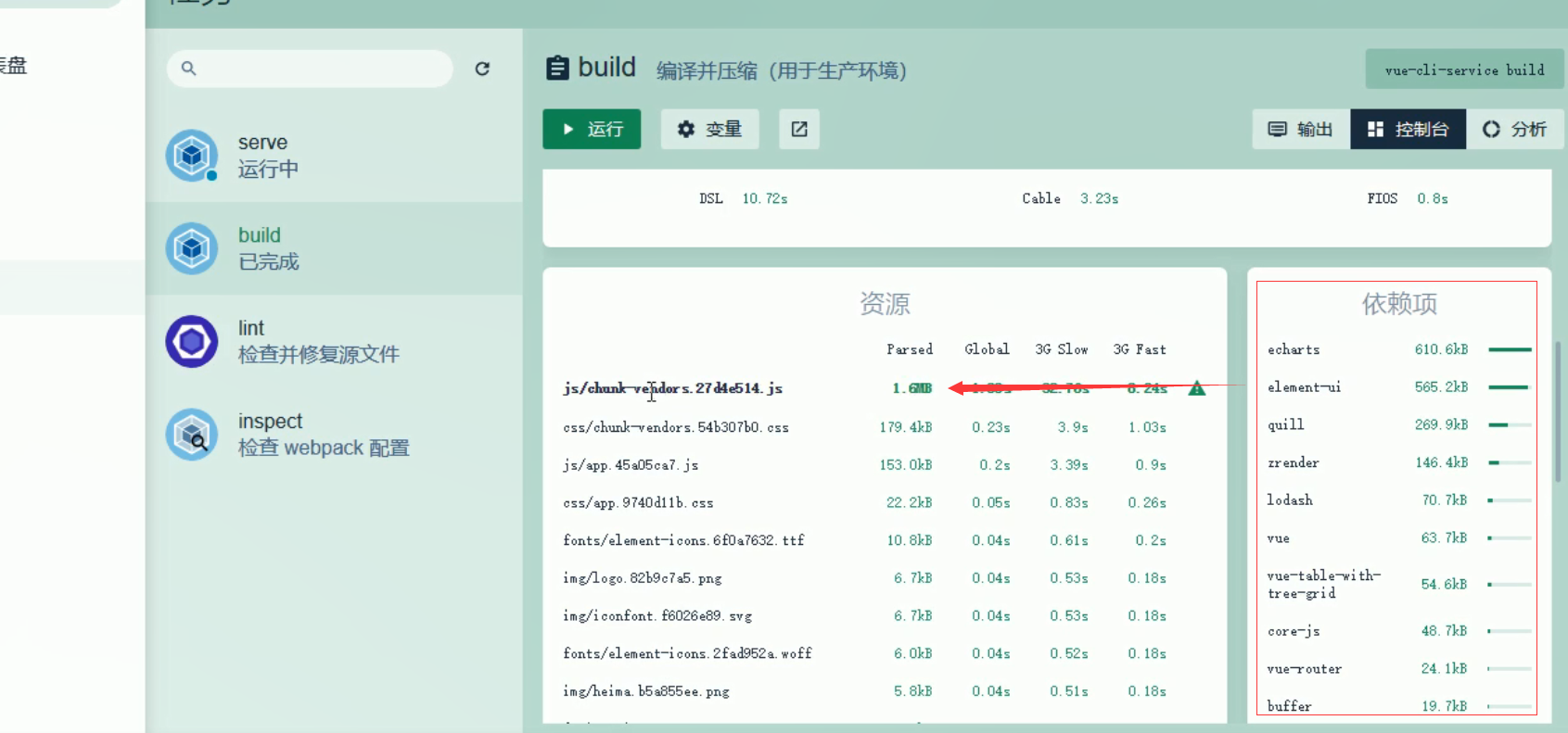Screen dimensions: 1568x733
Task: Click the search magnifier icon
Action: coord(188,69)
